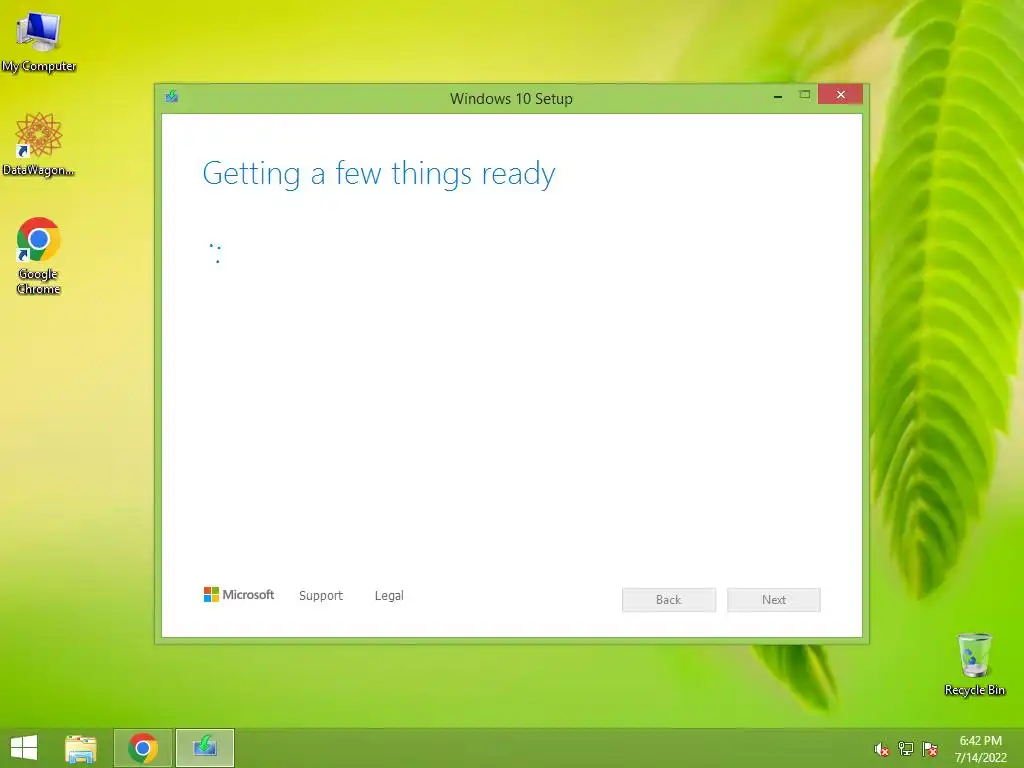
Task: Open My Computer desktop icon
Action: [39, 41]
